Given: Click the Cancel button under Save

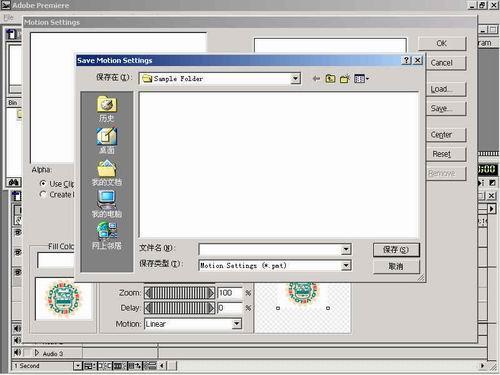Looking at the screenshot, I should (x=396, y=266).
